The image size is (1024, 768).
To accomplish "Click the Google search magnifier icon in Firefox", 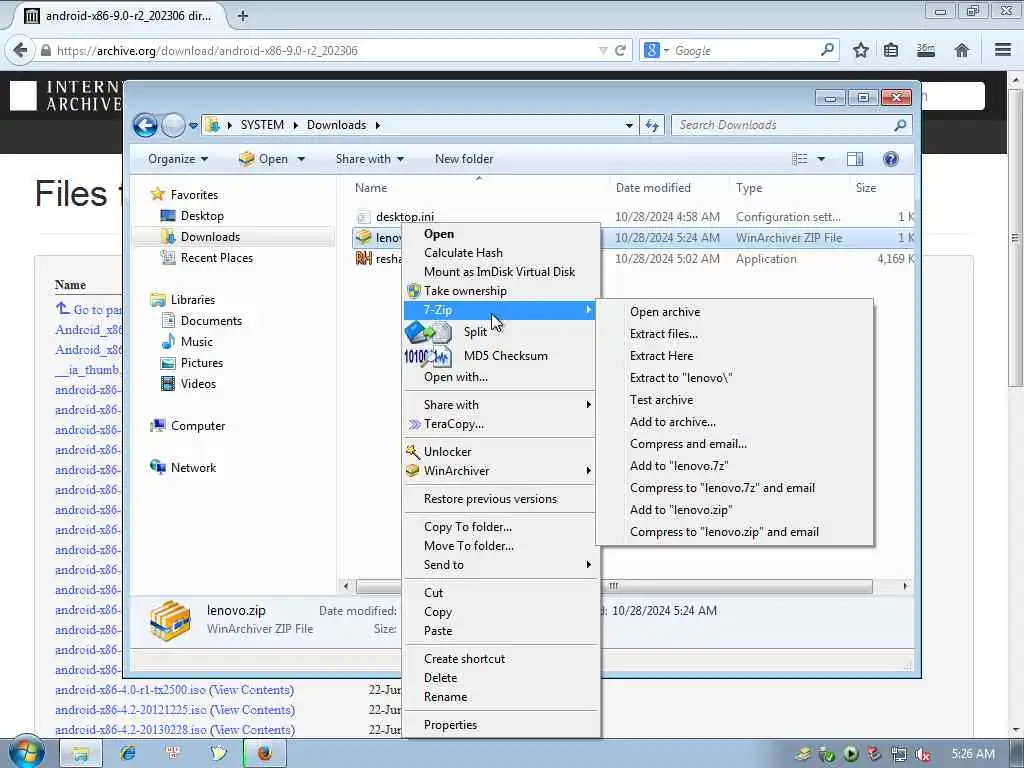I will (x=827, y=50).
